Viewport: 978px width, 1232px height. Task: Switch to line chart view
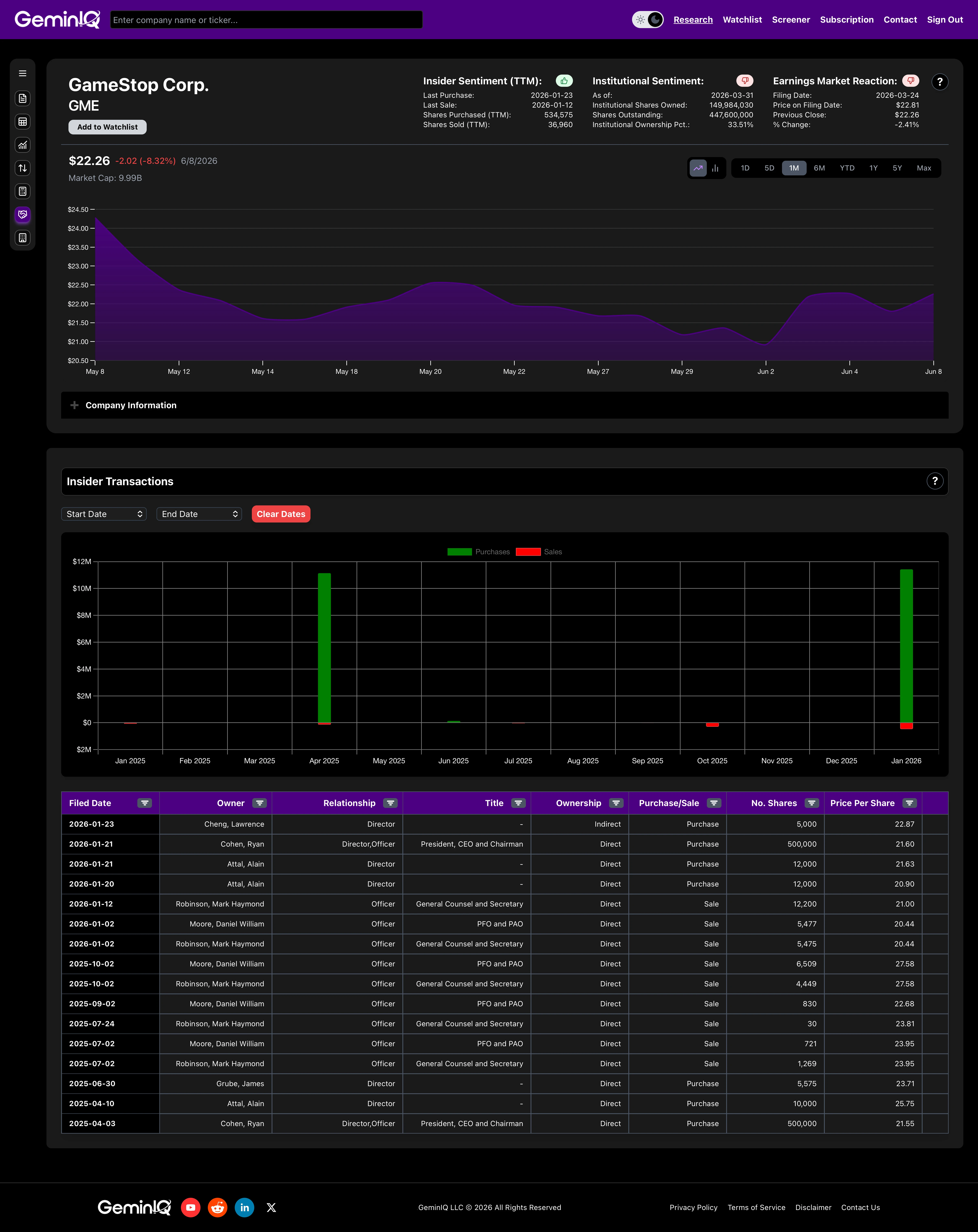(698, 168)
